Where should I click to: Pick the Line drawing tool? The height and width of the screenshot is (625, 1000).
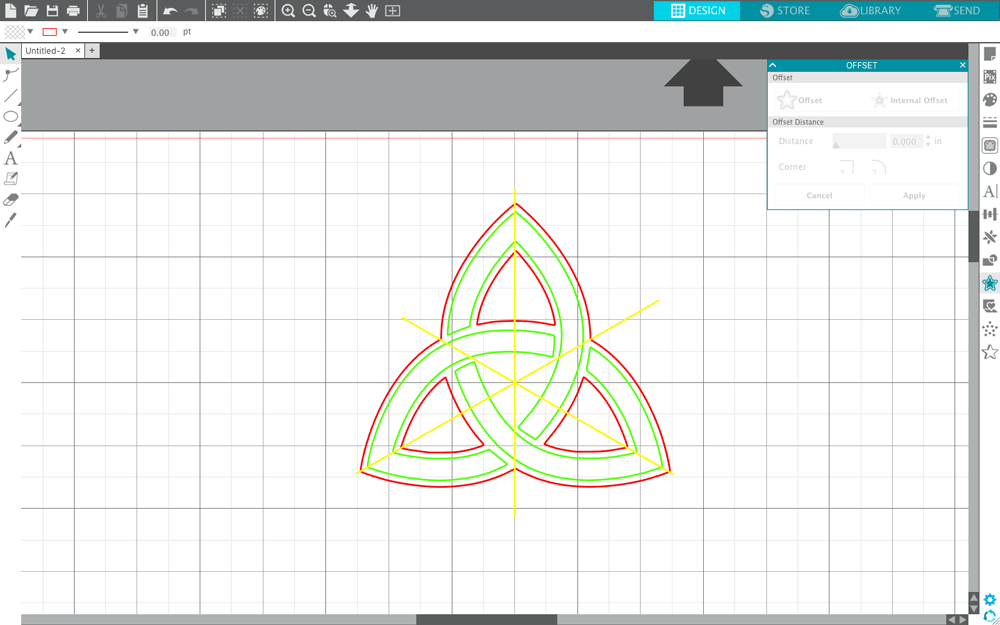pyautogui.click(x=10, y=96)
